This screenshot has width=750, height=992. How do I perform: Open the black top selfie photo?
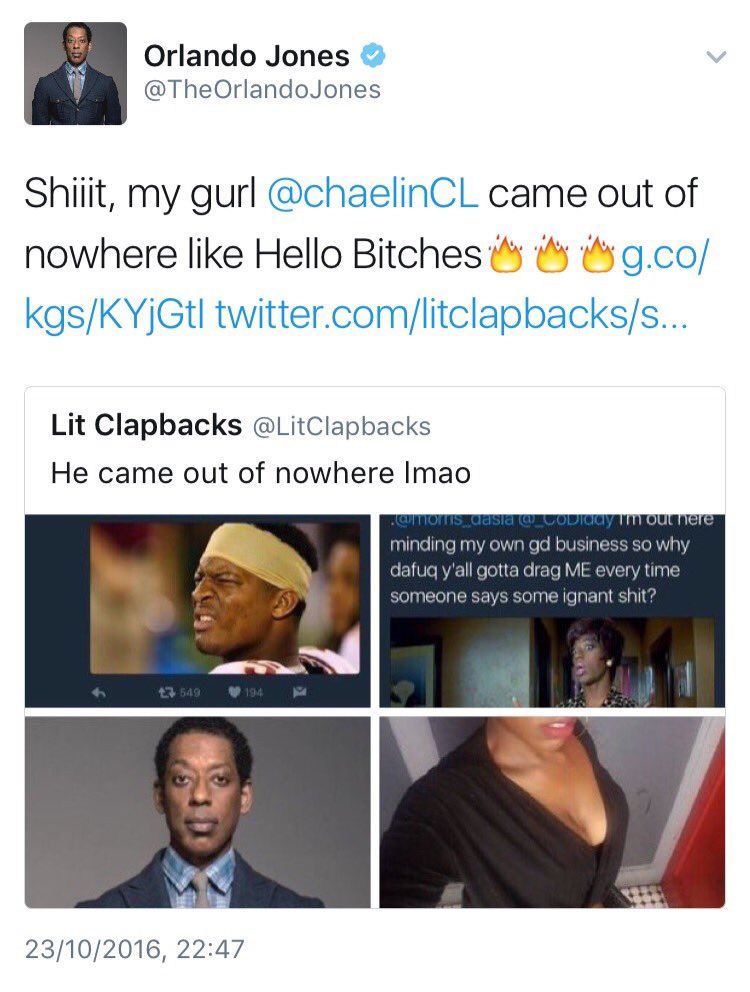[x=552, y=812]
